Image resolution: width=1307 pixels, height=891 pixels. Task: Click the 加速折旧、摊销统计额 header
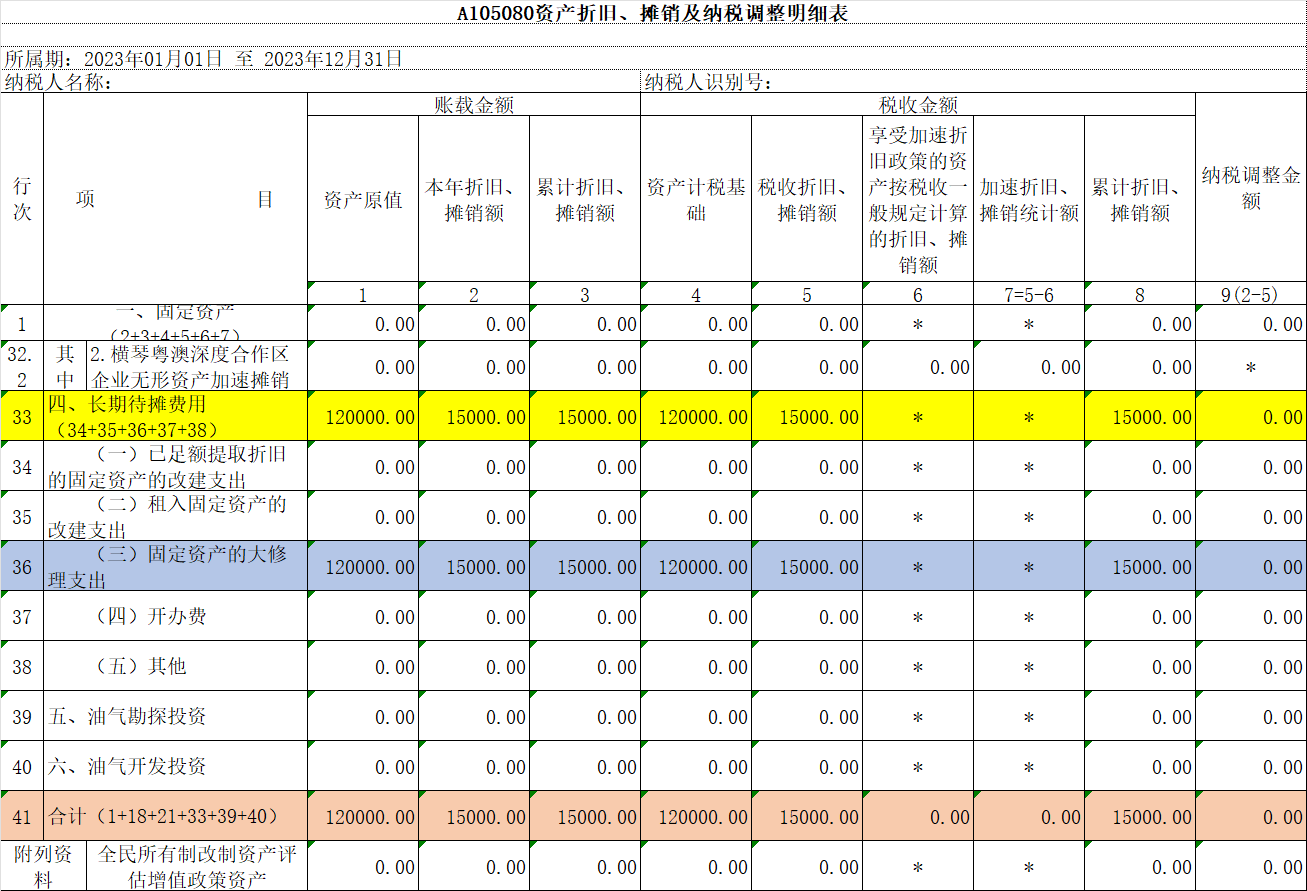[x=1029, y=199]
